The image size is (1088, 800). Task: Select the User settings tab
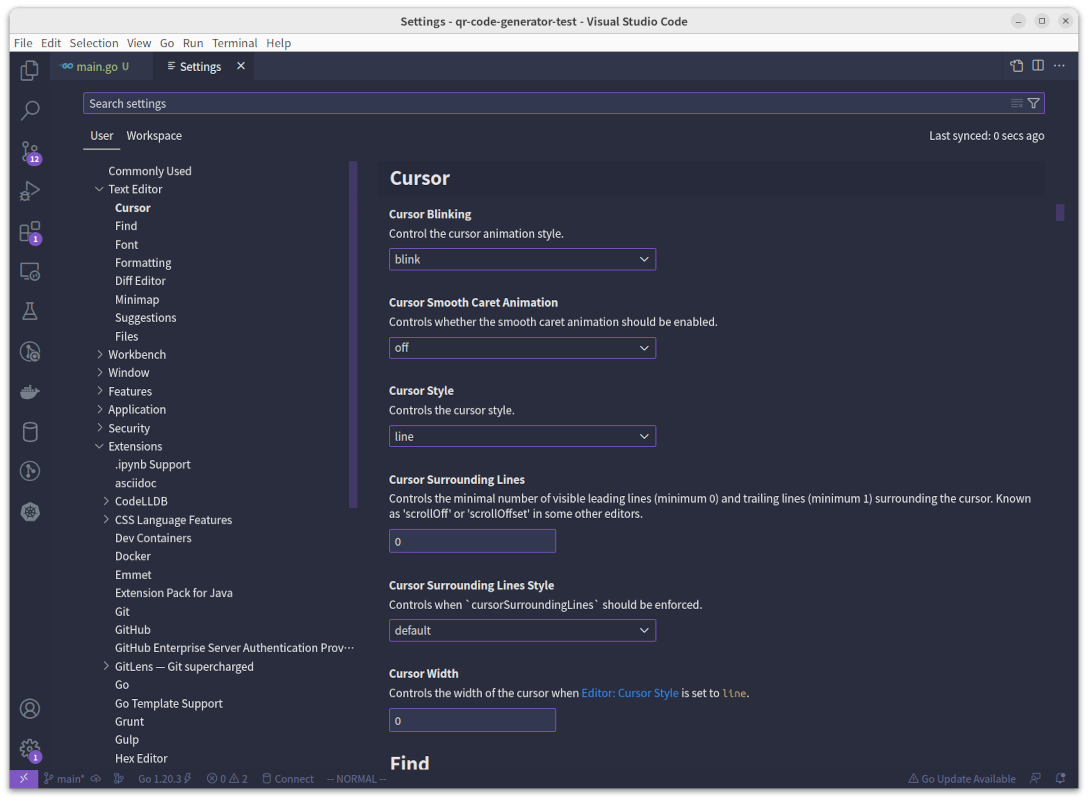[x=101, y=136]
